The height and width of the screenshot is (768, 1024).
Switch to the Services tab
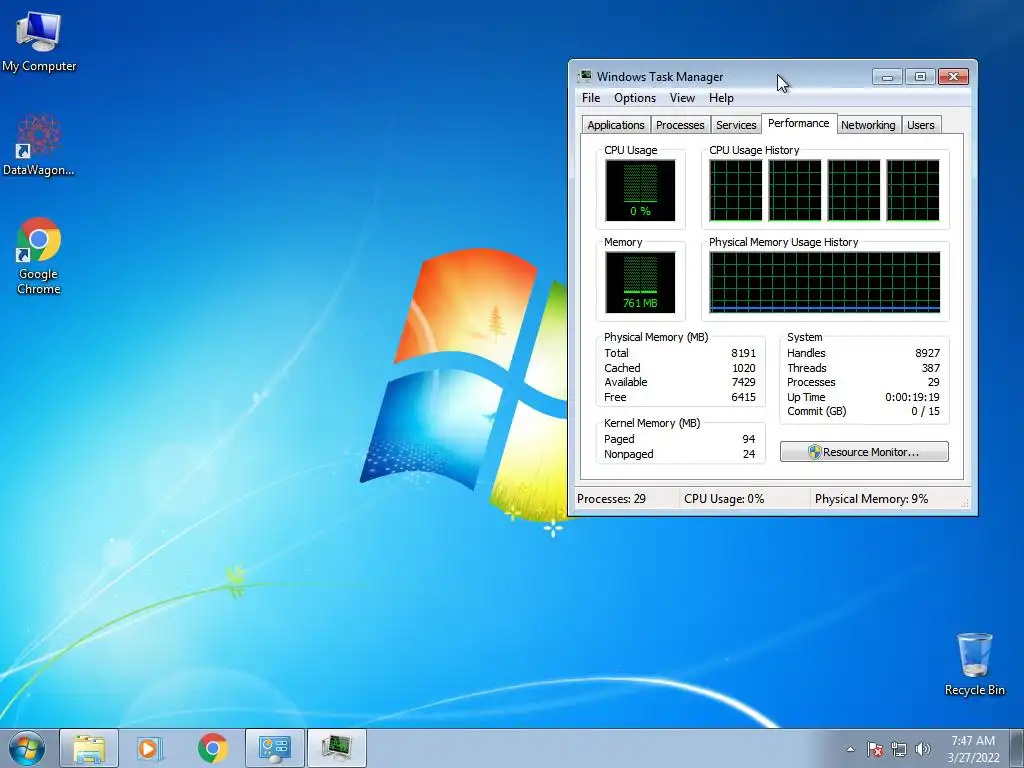[736, 125]
